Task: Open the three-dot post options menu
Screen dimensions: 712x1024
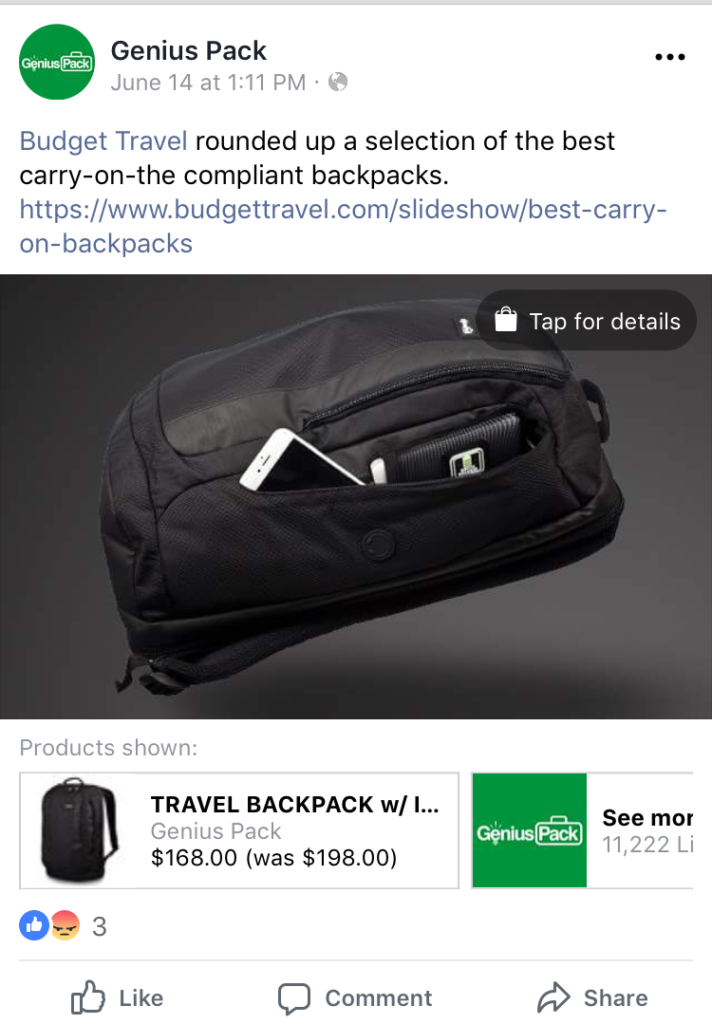Action: [670, 57]
